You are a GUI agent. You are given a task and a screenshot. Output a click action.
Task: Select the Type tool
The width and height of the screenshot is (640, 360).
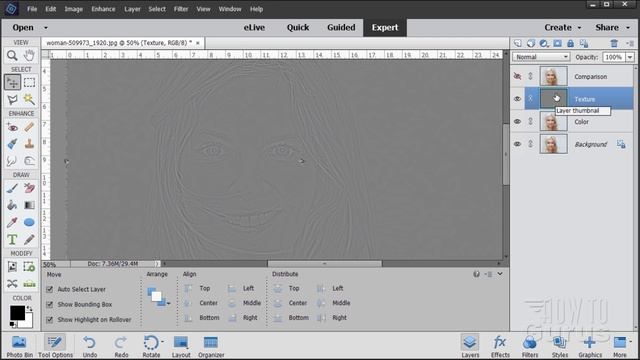click(x=12, y=239)
